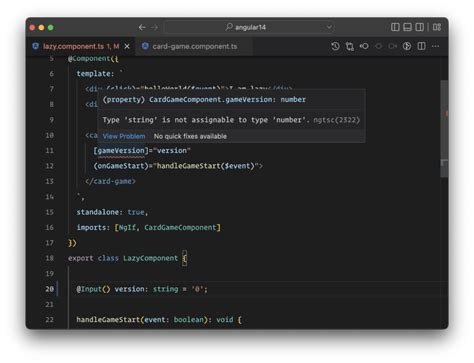This screenshot has width=474, height=363.
Task: Click the compare changes icon
Action: pyautogui.click(x=350, y=46)
